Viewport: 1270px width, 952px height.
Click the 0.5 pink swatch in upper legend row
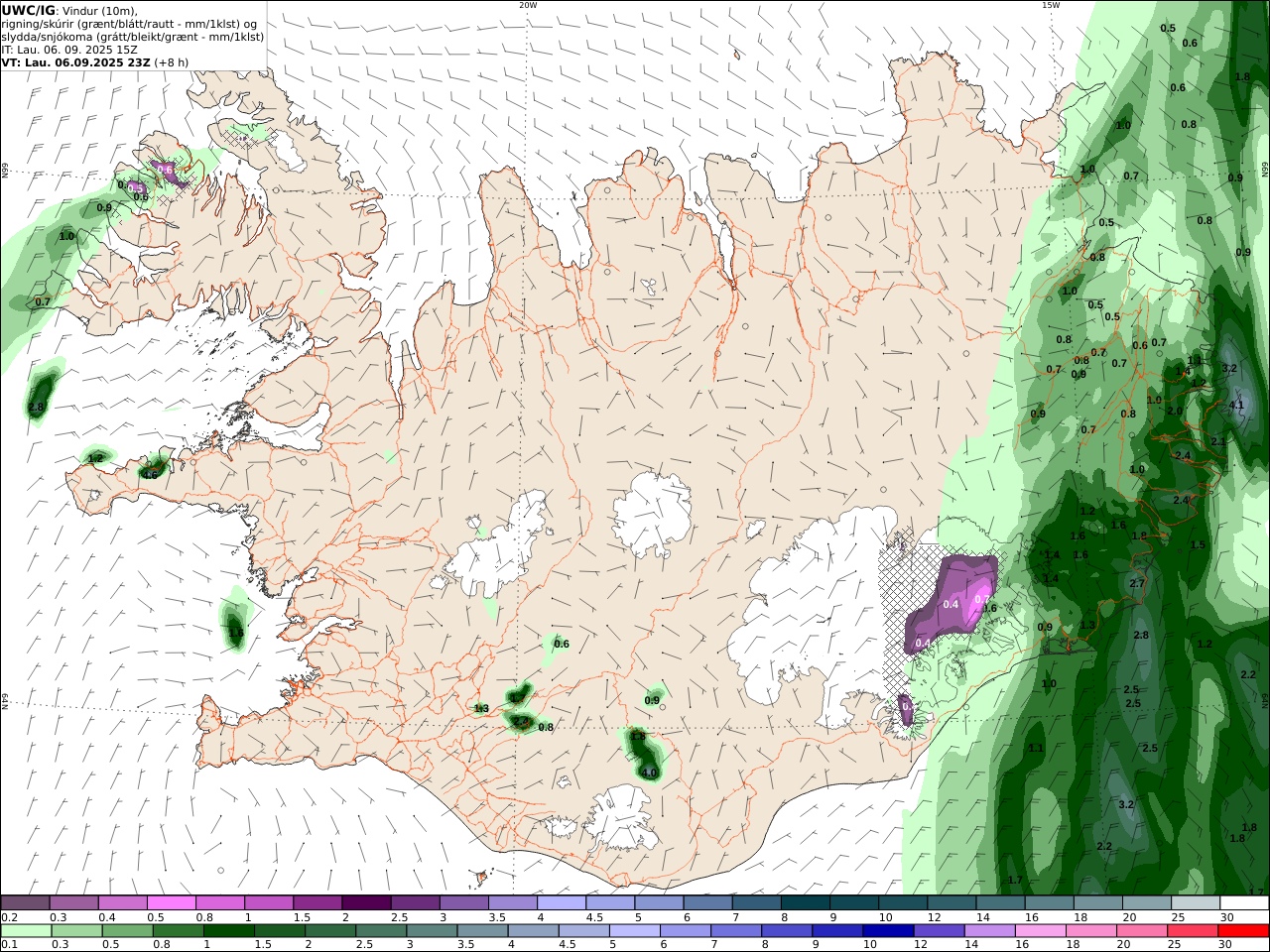pos(171,902)
